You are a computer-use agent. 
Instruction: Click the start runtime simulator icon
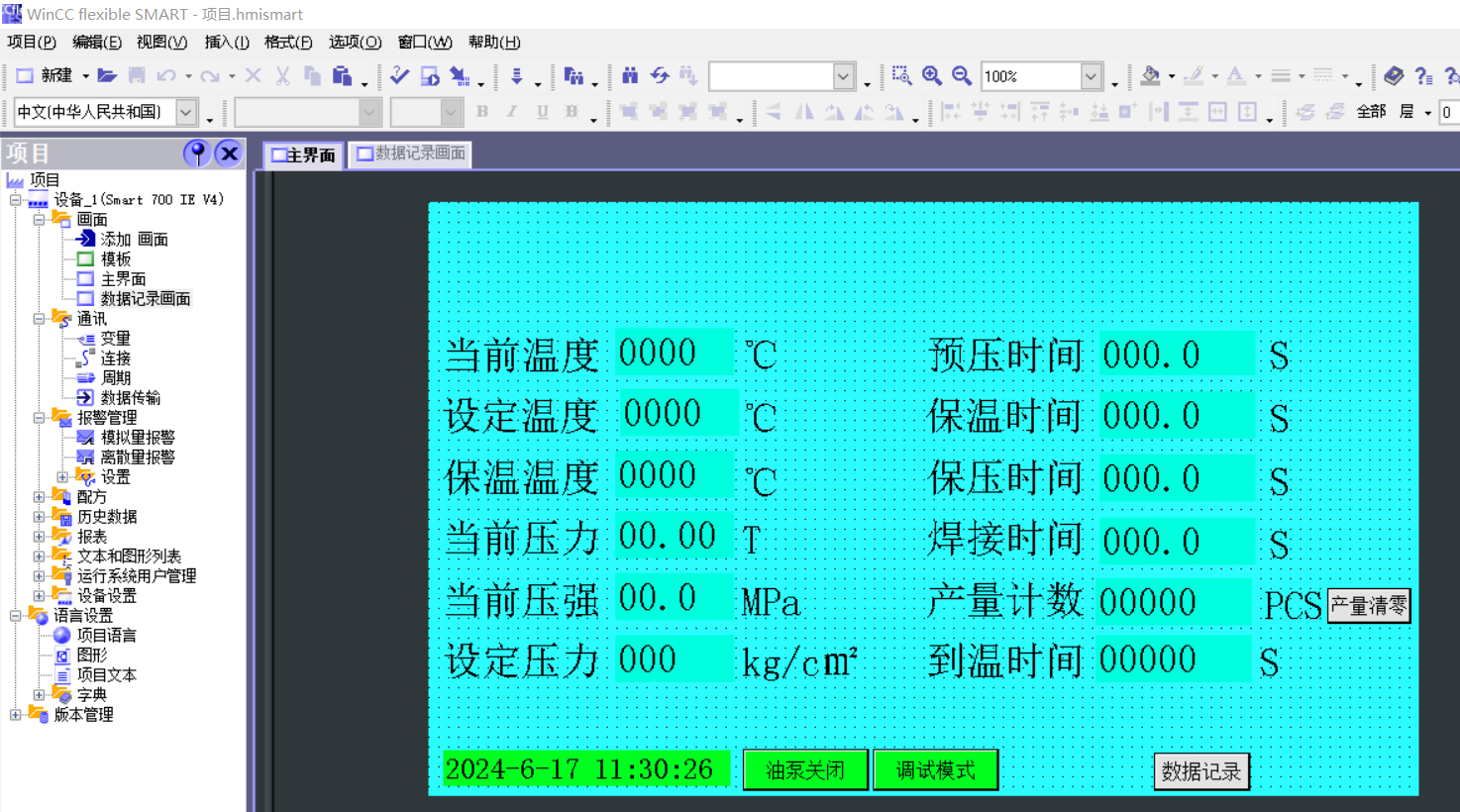coord(430,76)
